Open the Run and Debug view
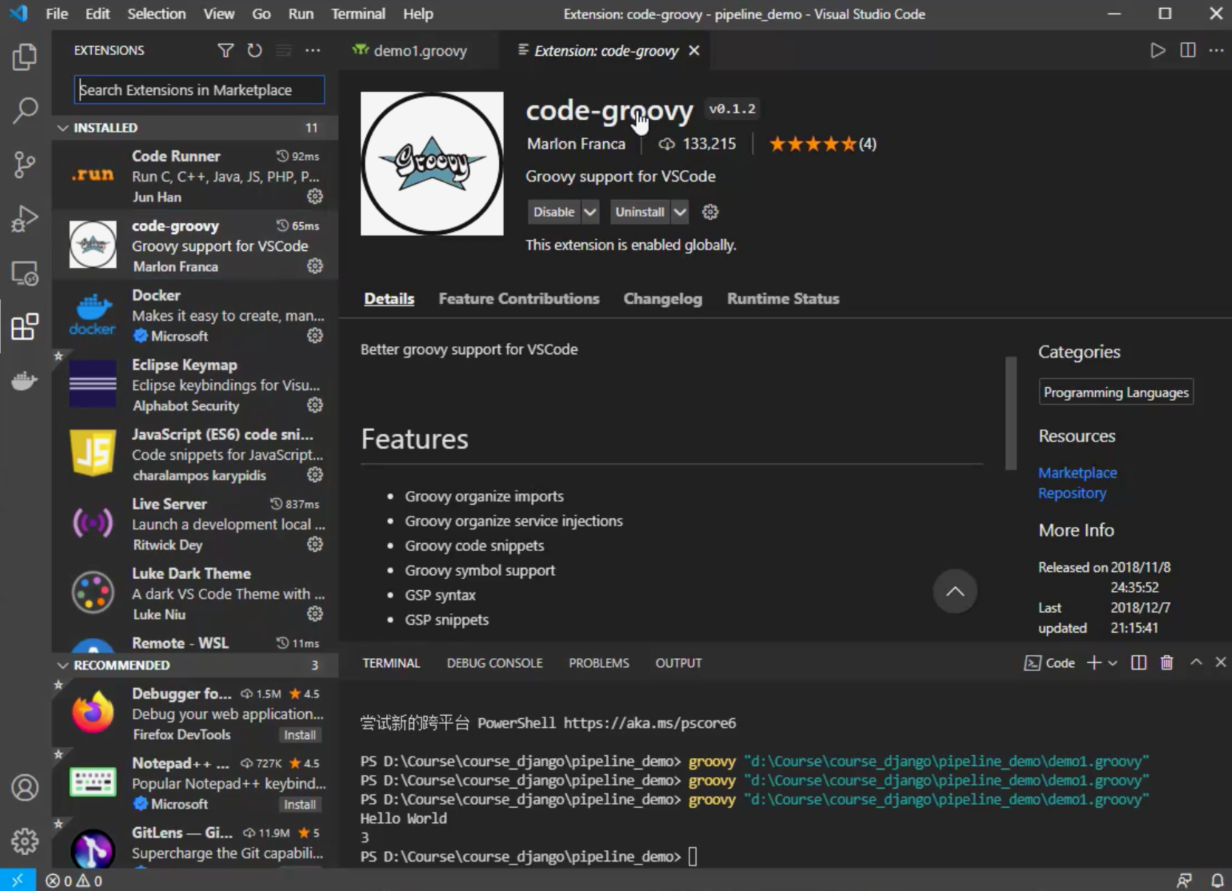1232x891 pixels. click(25, 218)
